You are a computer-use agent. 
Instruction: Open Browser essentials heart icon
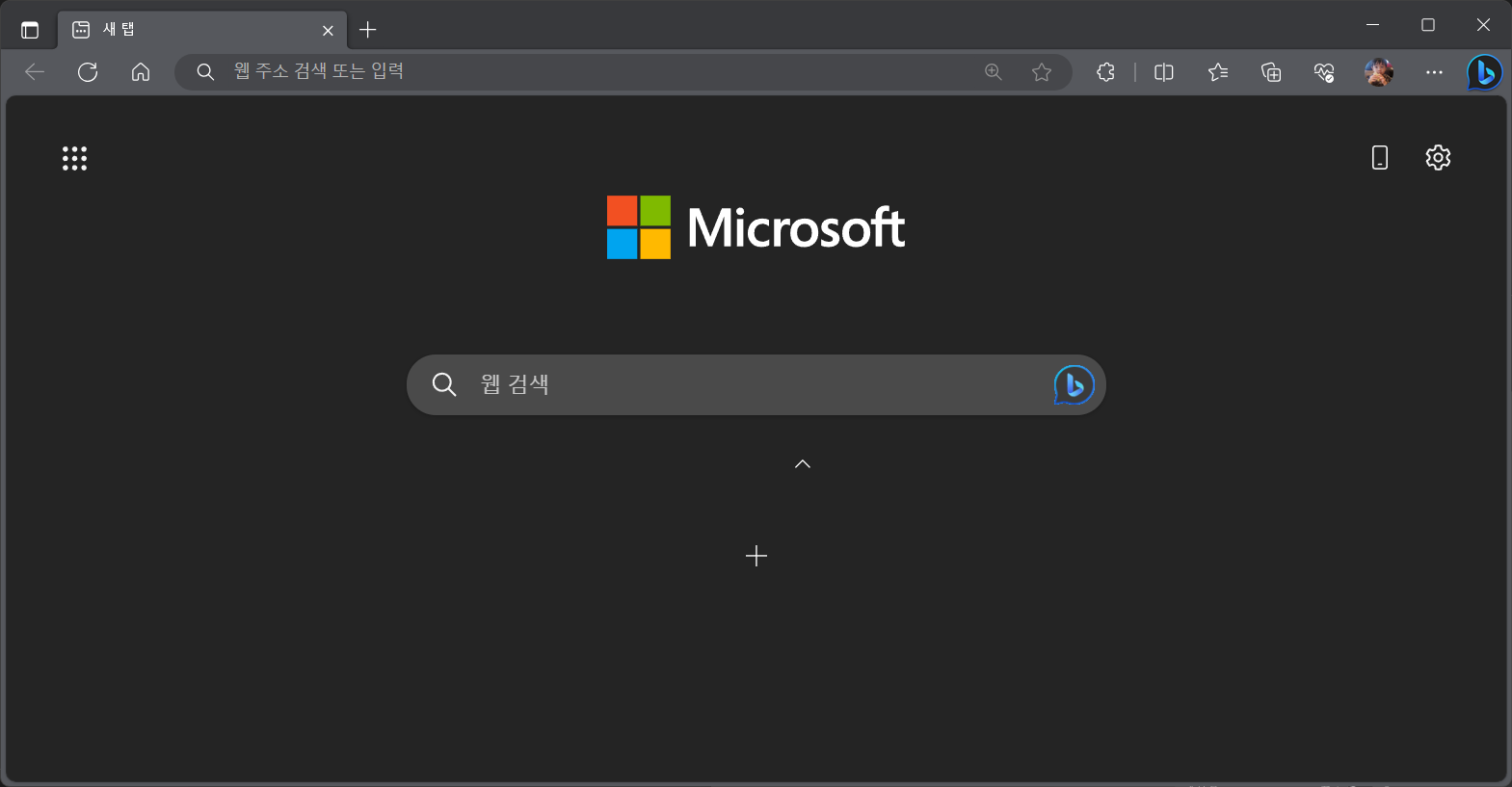(1324, 72)
